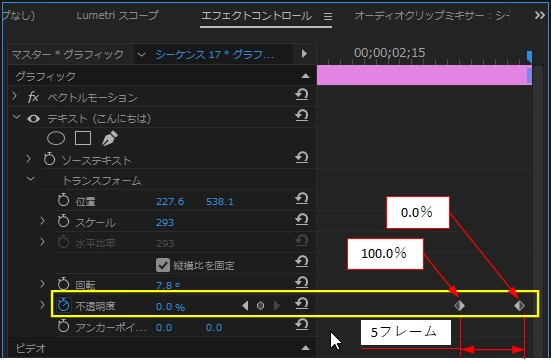This screenshot has width=551, height=363.
Task: Edit the アンカーポイント X value
Action: [x=164, y=328]
